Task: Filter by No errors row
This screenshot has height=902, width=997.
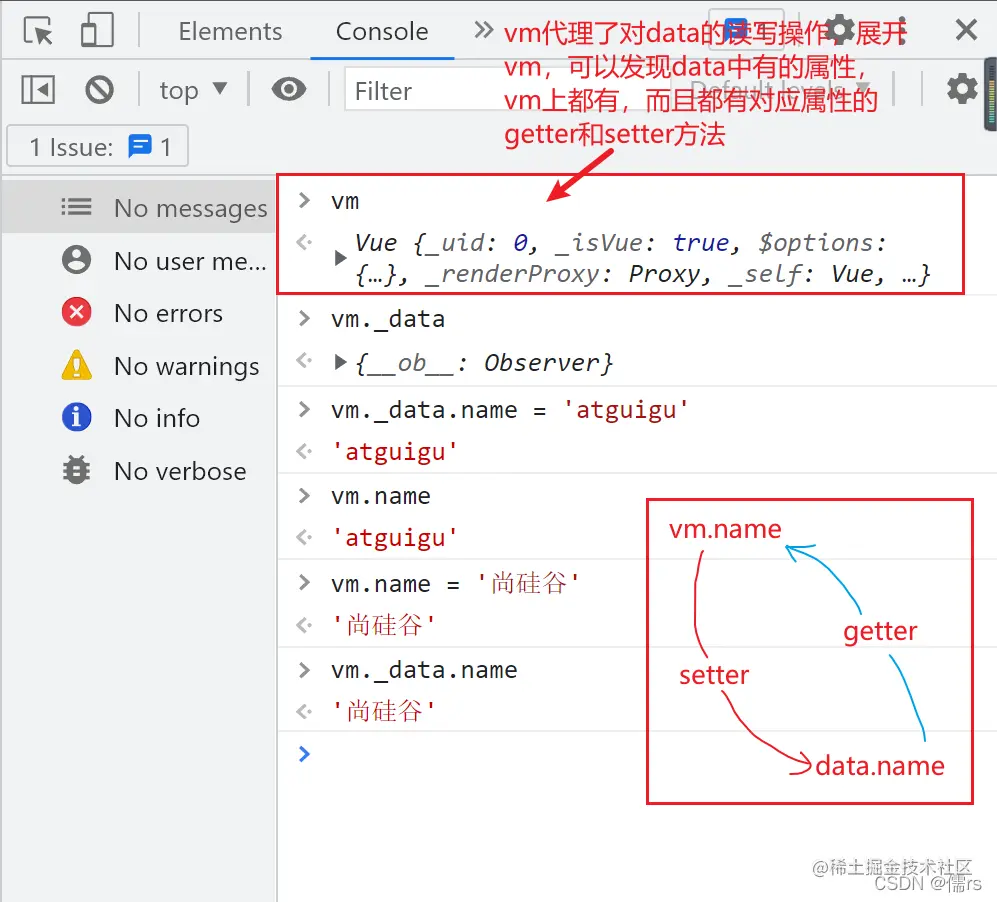Action: [139, 313]
